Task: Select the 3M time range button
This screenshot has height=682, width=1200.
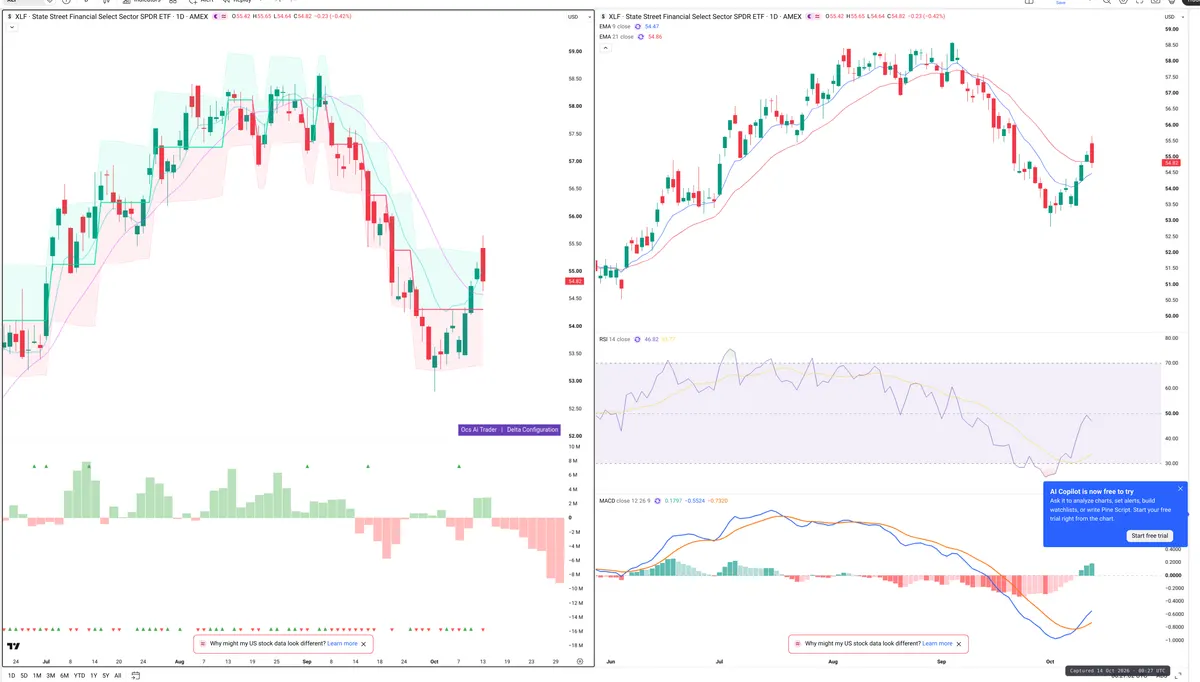Action: point(51,676)
